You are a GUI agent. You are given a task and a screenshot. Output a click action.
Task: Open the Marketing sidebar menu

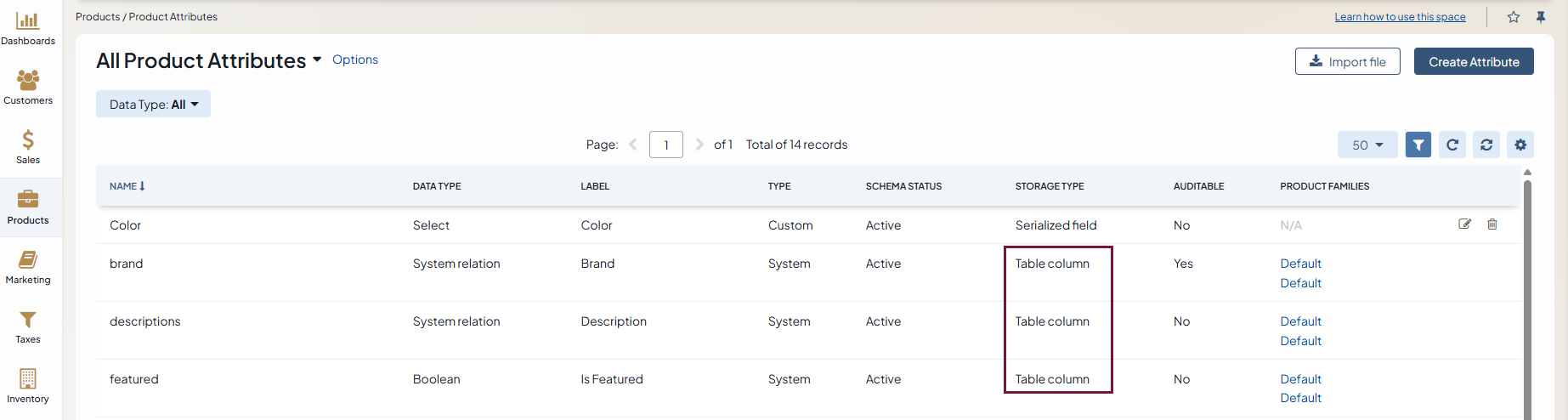[28, 268]
